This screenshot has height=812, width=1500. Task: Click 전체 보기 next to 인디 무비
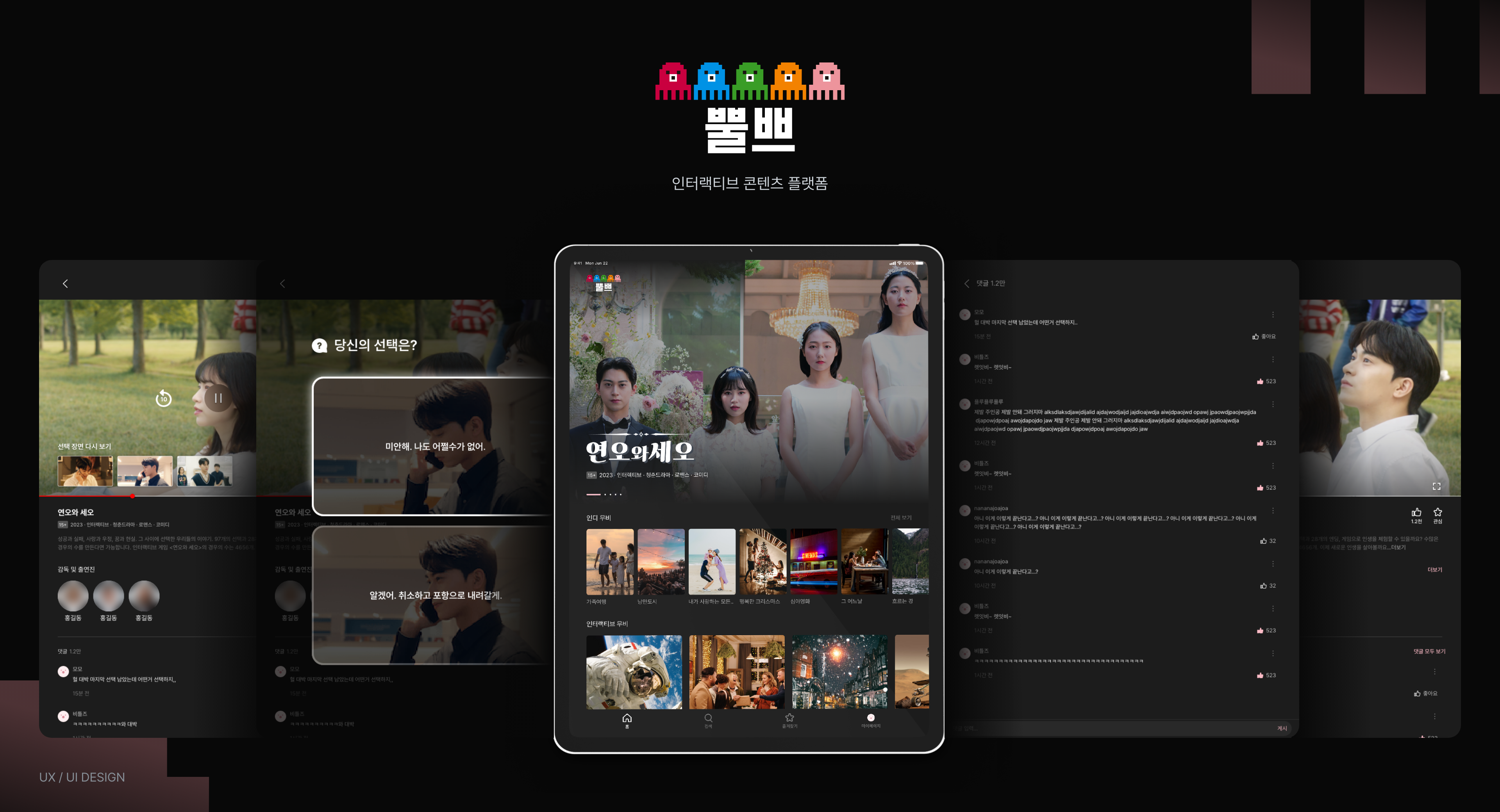pyautogui.click(x=900, y=518)
